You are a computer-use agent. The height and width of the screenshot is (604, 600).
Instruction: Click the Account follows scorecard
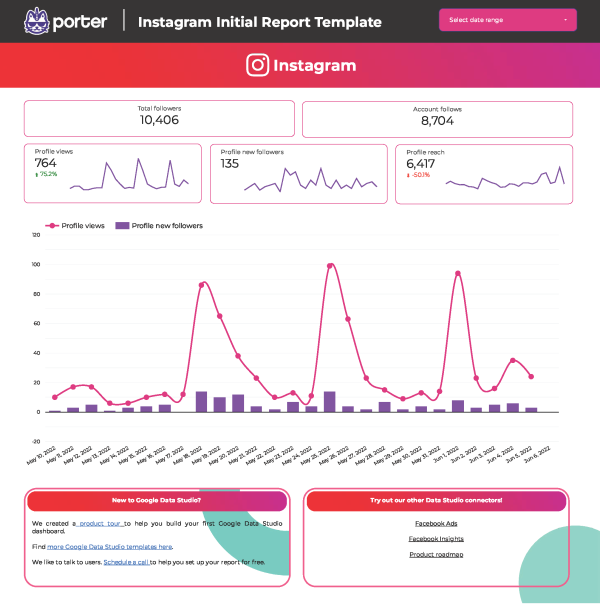click(437, 119)
